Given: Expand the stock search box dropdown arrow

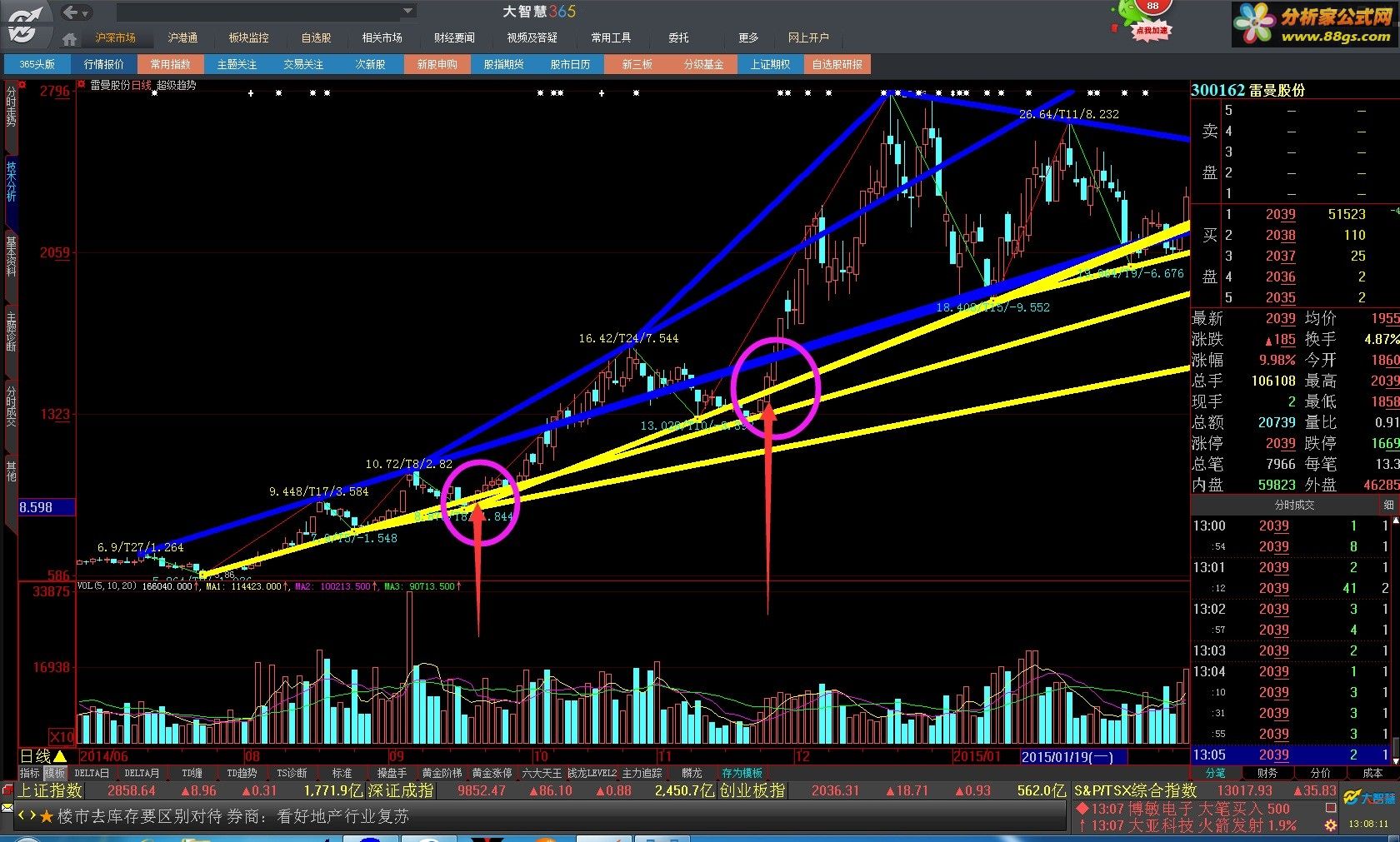Looking at the screenshot, I should point(407,11).
